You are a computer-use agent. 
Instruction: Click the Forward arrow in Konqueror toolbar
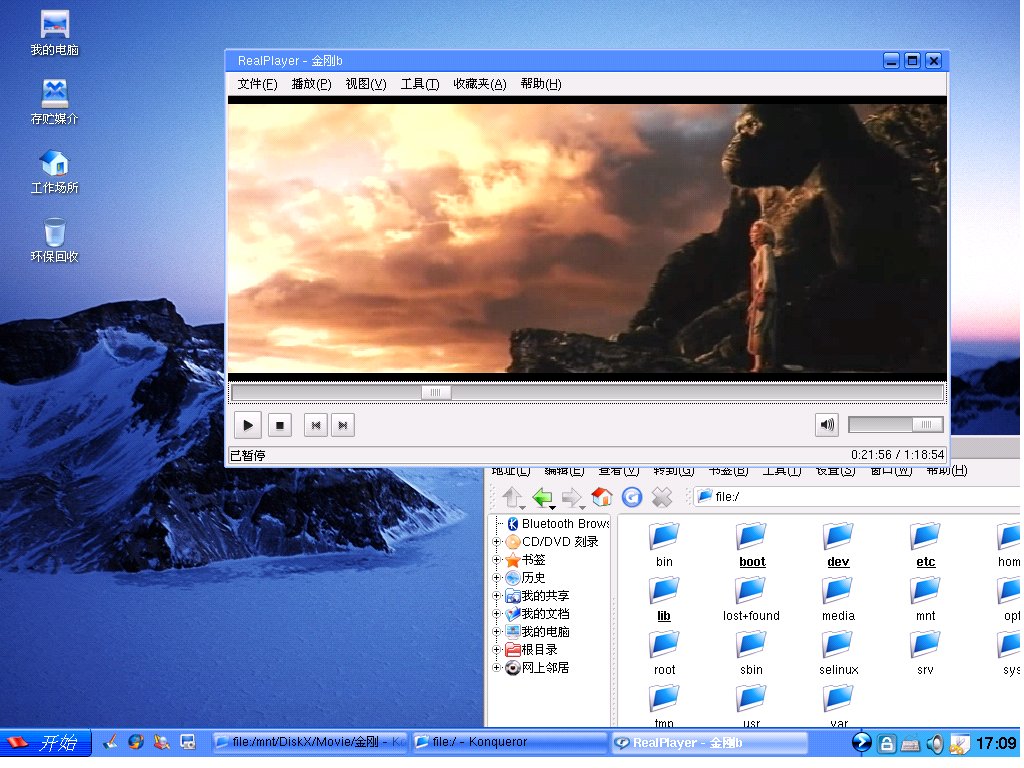click(x=573, y=498)
